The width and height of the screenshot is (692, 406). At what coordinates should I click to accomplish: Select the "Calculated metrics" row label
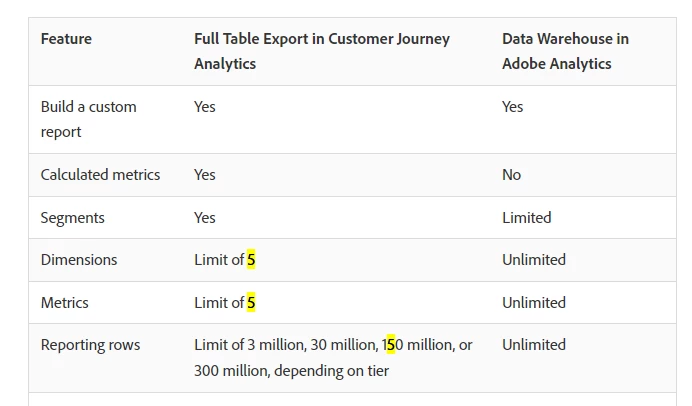(x=100, y=175)
